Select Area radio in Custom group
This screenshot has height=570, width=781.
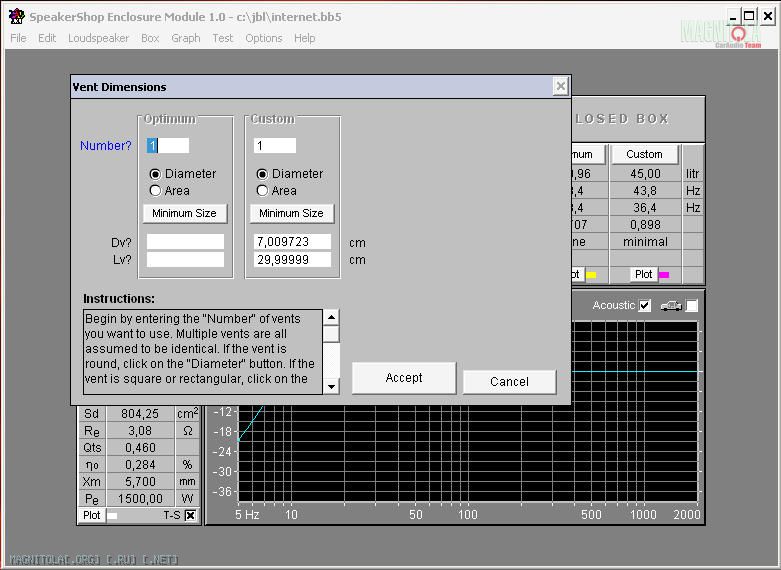(262, 191)
